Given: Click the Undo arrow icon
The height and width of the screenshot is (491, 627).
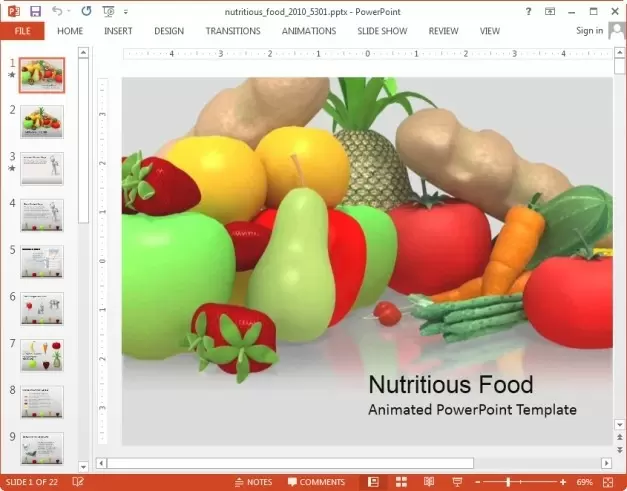Looking at the screenshot, I should click(x=58, y=11).
